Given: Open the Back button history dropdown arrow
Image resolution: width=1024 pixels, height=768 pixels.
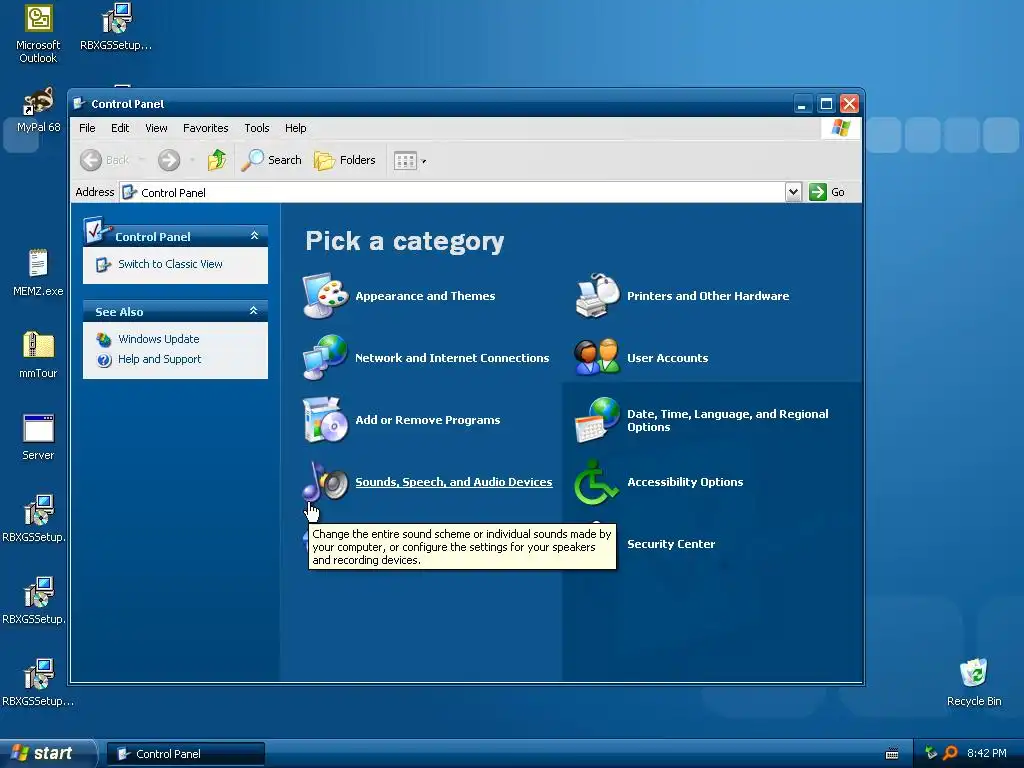Looking at the screenshot, I should (142, 160).
